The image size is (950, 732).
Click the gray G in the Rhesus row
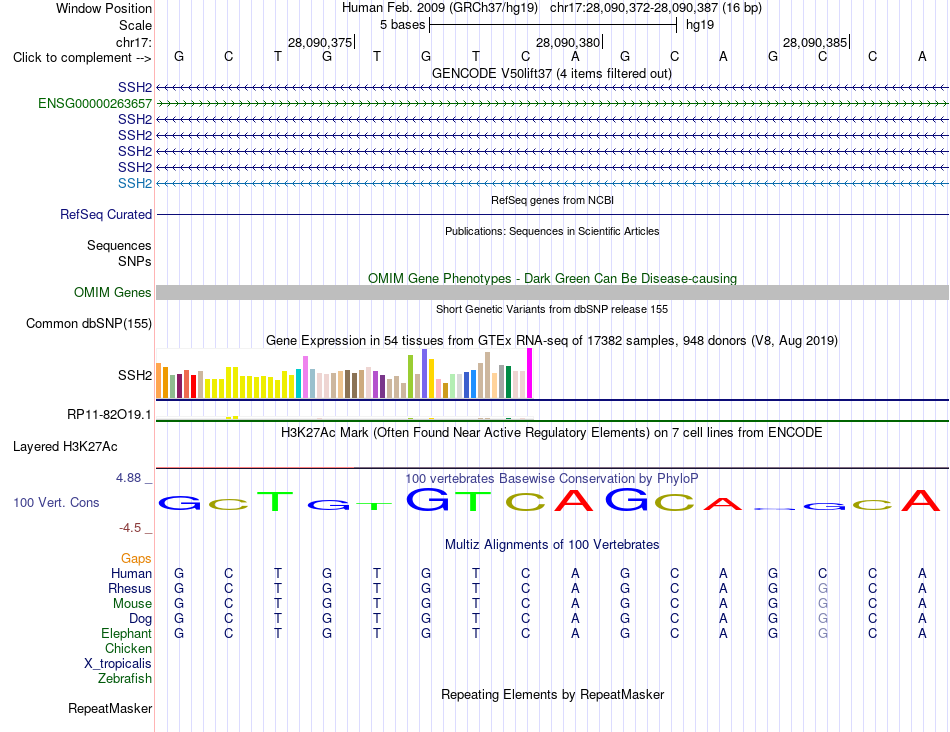(823, 588)
